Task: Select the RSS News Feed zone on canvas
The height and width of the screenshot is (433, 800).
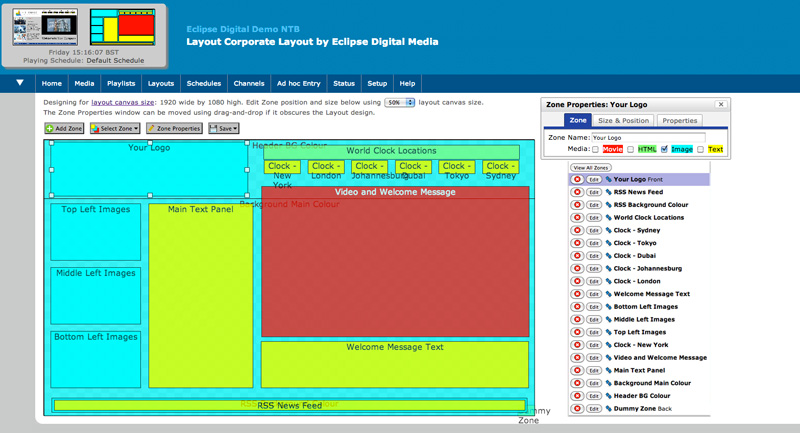Action: tap(289, 405)
